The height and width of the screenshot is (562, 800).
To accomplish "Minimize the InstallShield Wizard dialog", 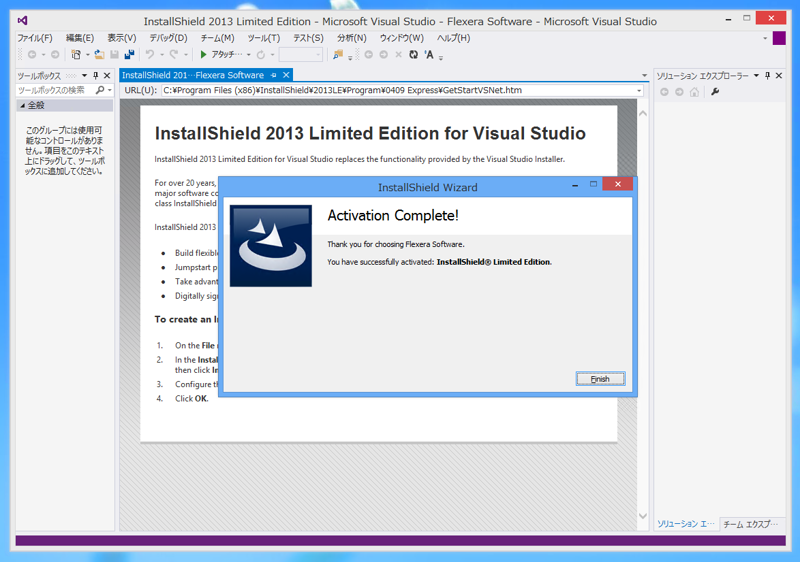I will click(x=575, y=185).
